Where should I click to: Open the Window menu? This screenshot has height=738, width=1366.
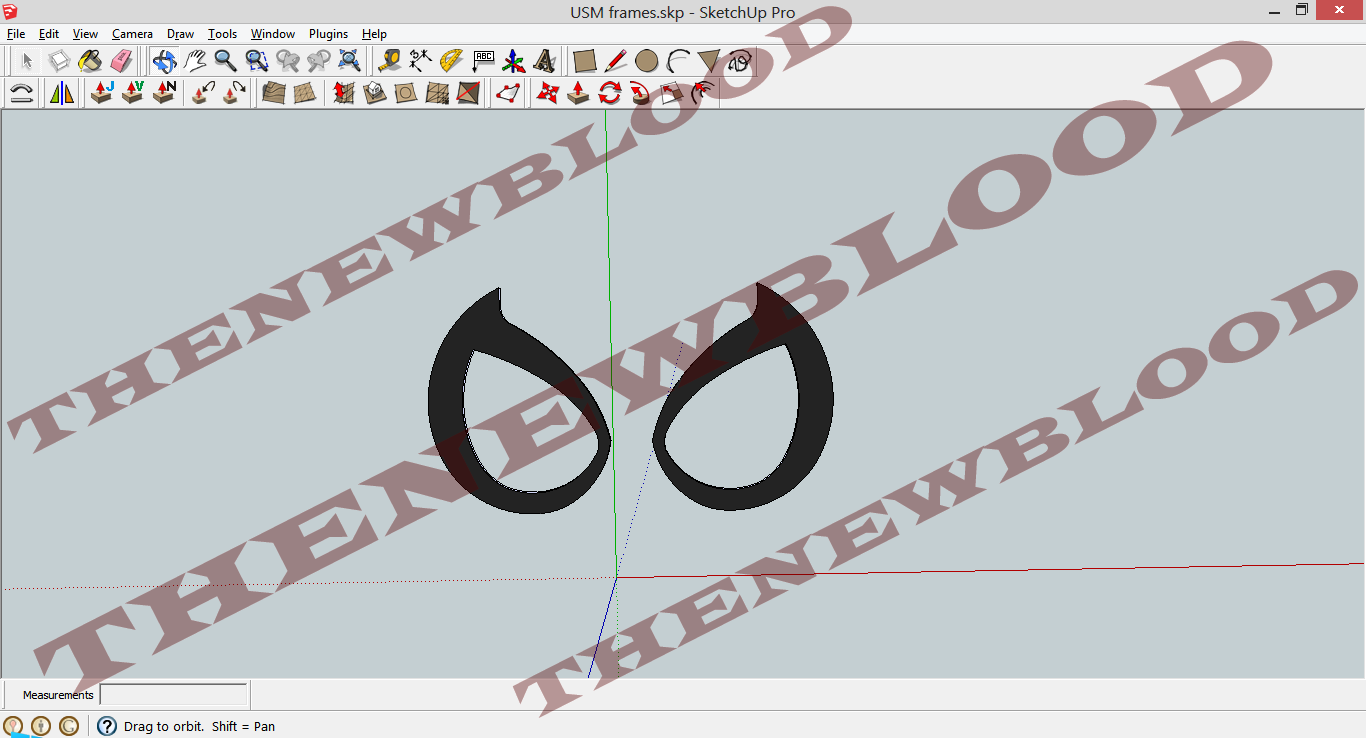(273, 34)
